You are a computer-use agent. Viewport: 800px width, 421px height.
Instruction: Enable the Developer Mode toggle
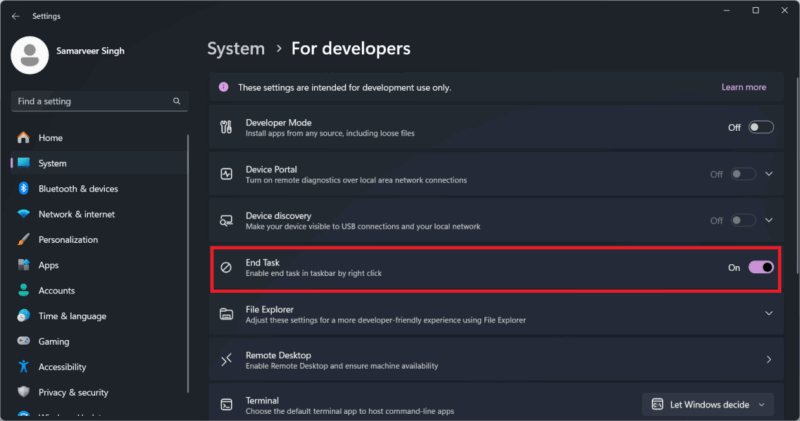761,127
